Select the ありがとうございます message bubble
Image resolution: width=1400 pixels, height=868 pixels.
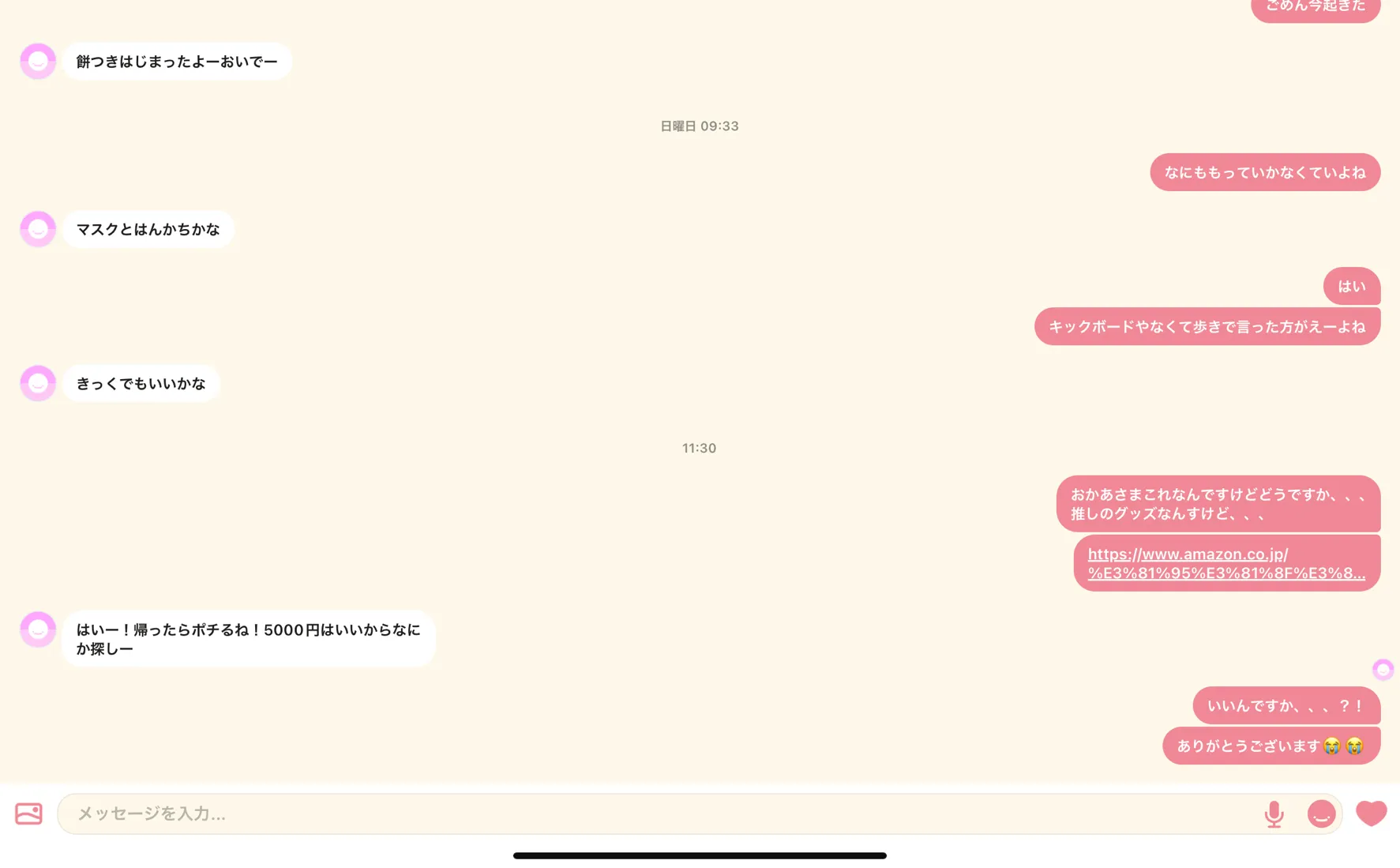point(1271,746)
